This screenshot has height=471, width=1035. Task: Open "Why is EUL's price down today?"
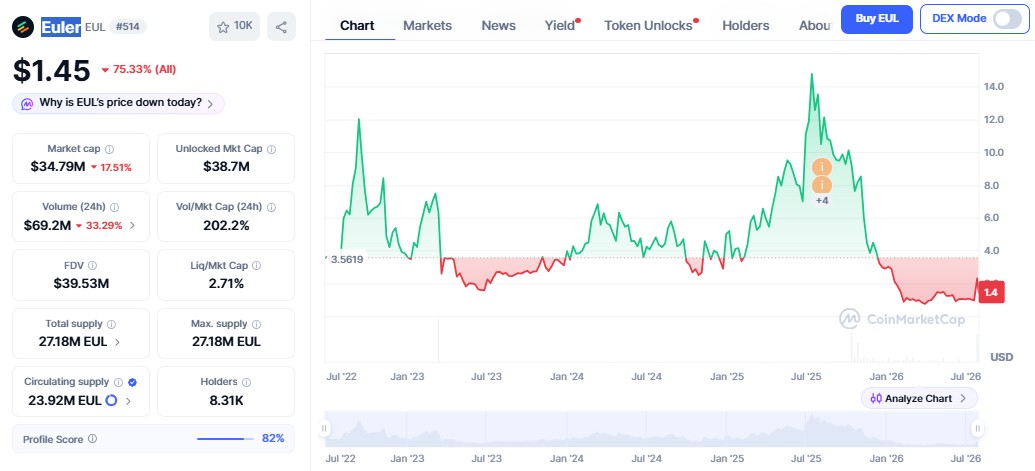coord(119,104)
